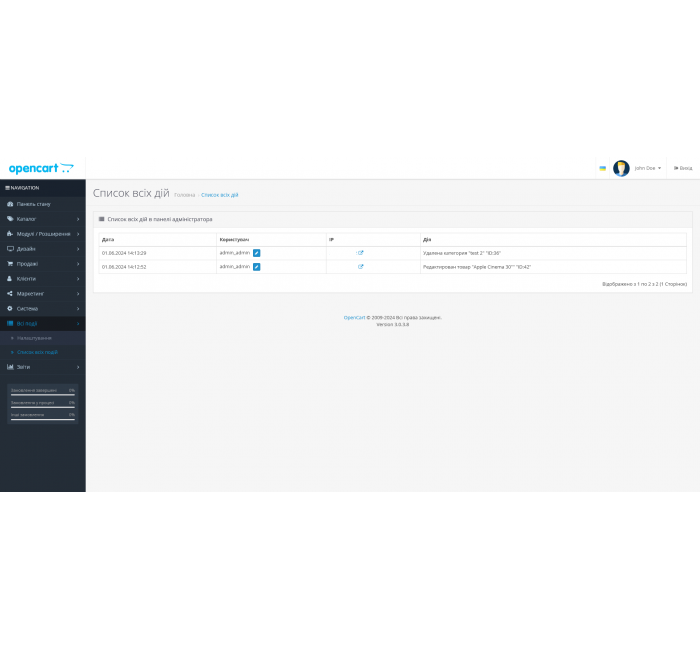This screenshot has height=650, width=700.
Task: Click the Модулі / Розширення puzzle icon
Action: coord(10,233)
